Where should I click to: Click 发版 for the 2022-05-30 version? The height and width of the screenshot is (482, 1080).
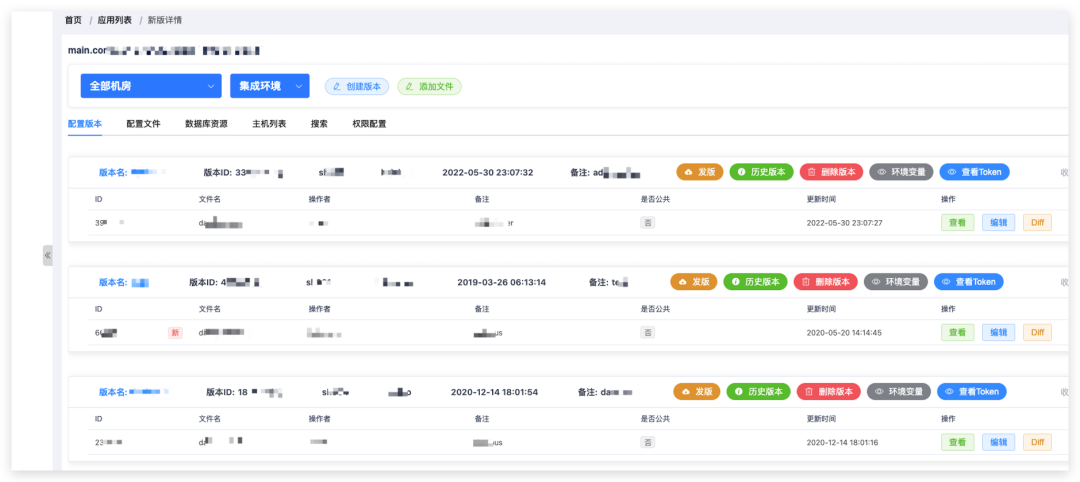coord(700,172)
